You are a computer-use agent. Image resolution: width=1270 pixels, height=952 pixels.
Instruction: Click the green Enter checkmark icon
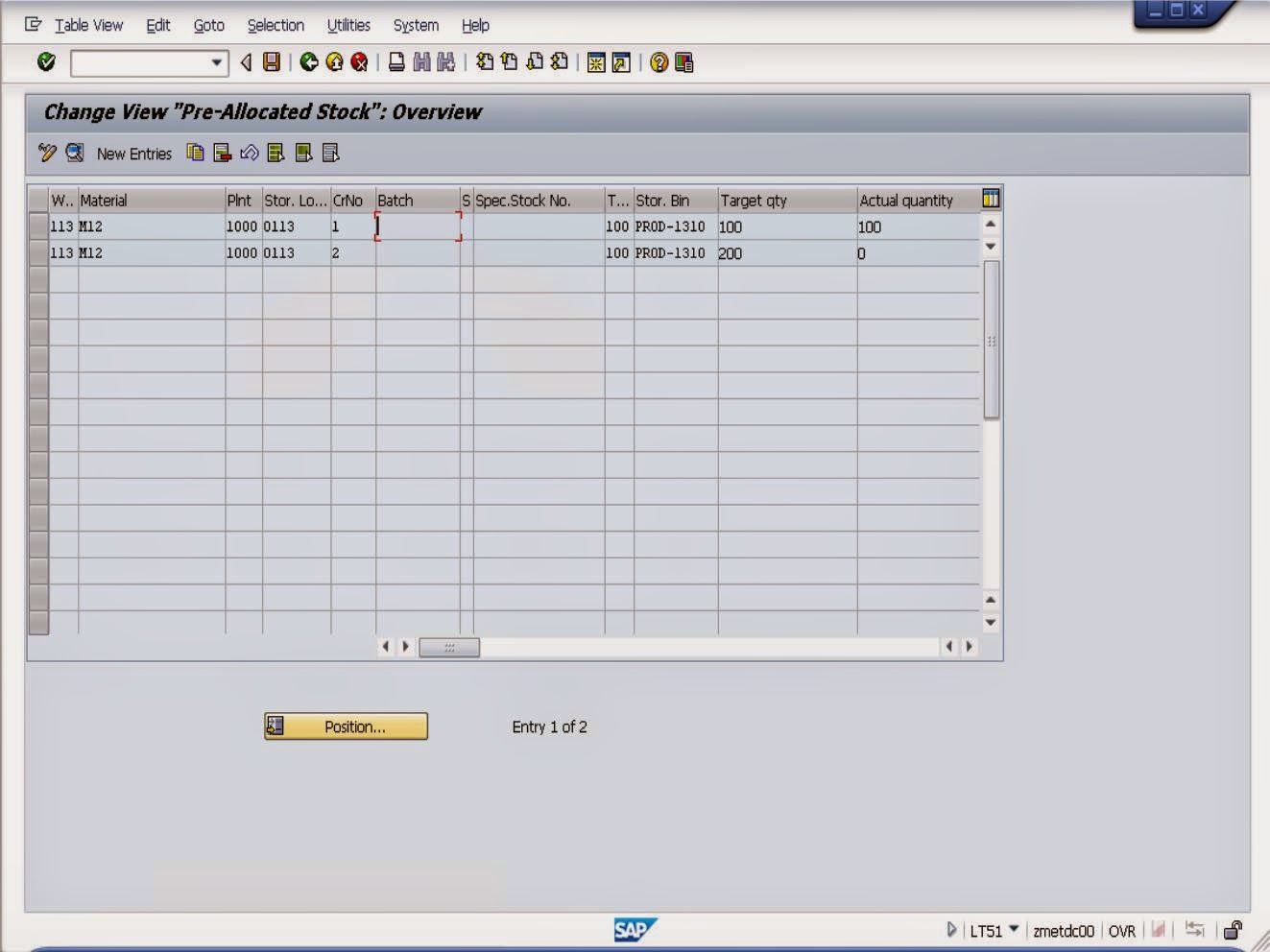tap(46, 62)
